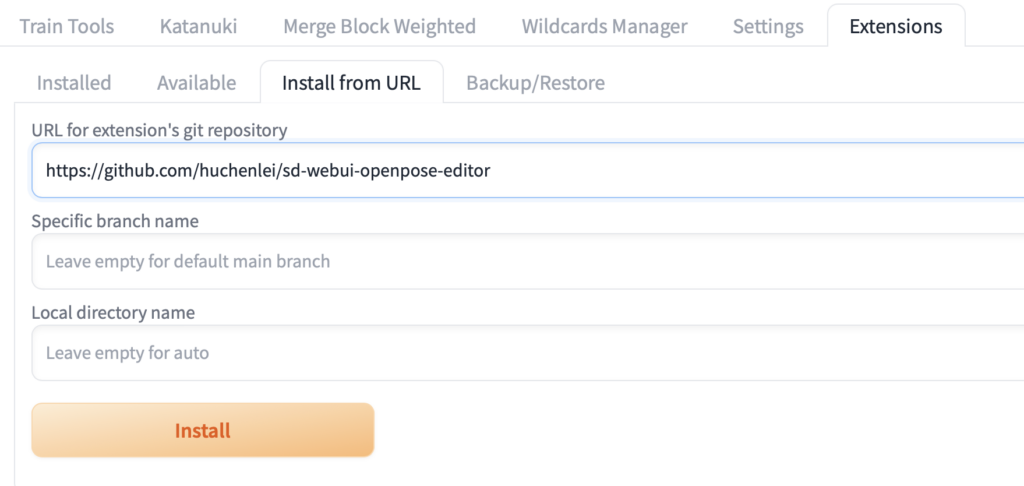
Task: Click "openpose-editor" at the URL's end
Action: point(432,171)
